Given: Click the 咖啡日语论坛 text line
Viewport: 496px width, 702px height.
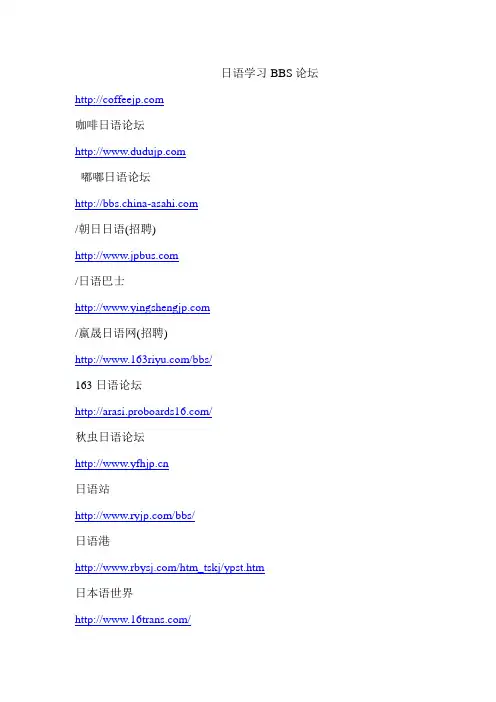Looking at the screenshot, I should coord(110,125).
